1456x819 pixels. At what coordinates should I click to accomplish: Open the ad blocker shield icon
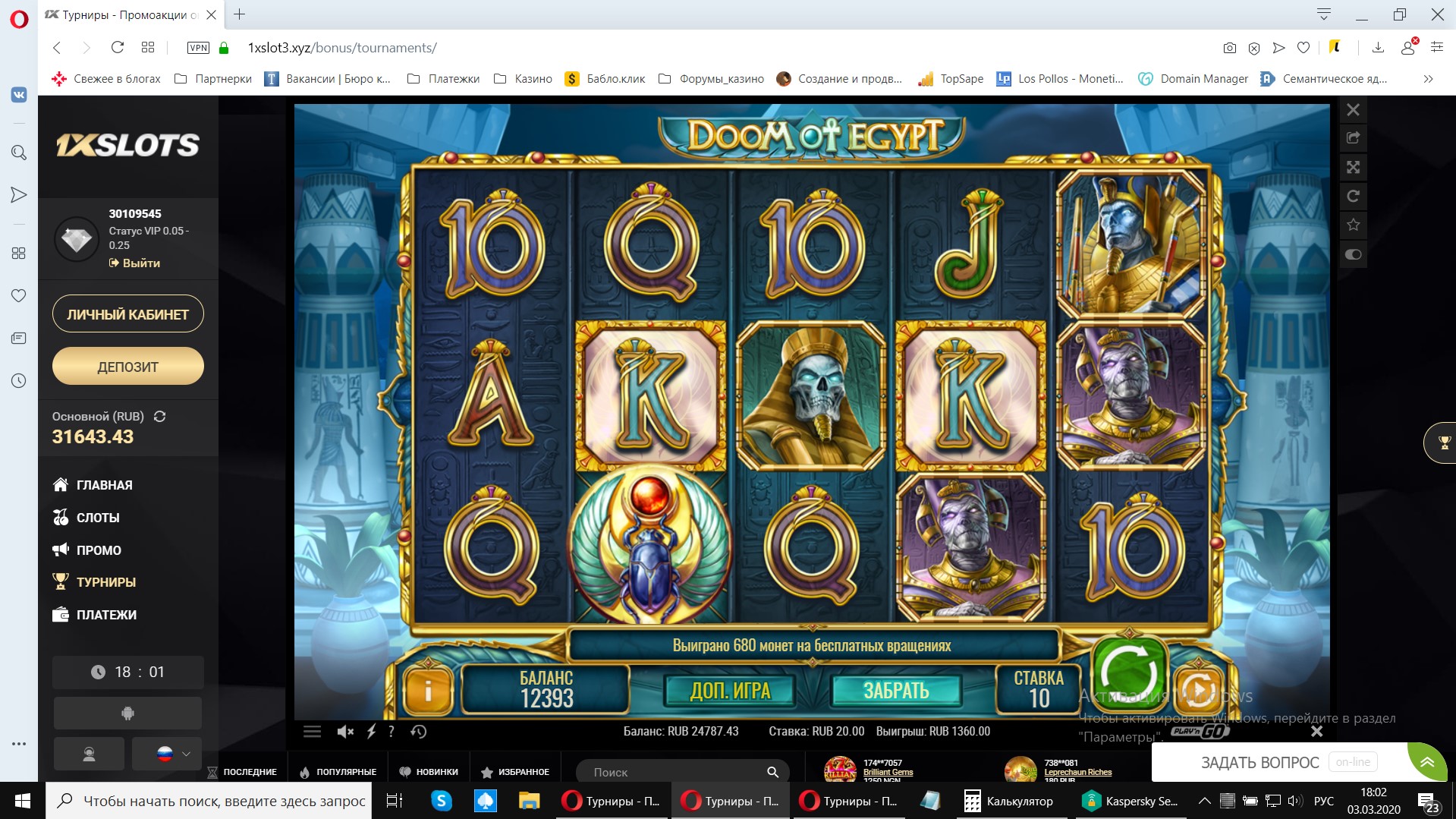1254,48
